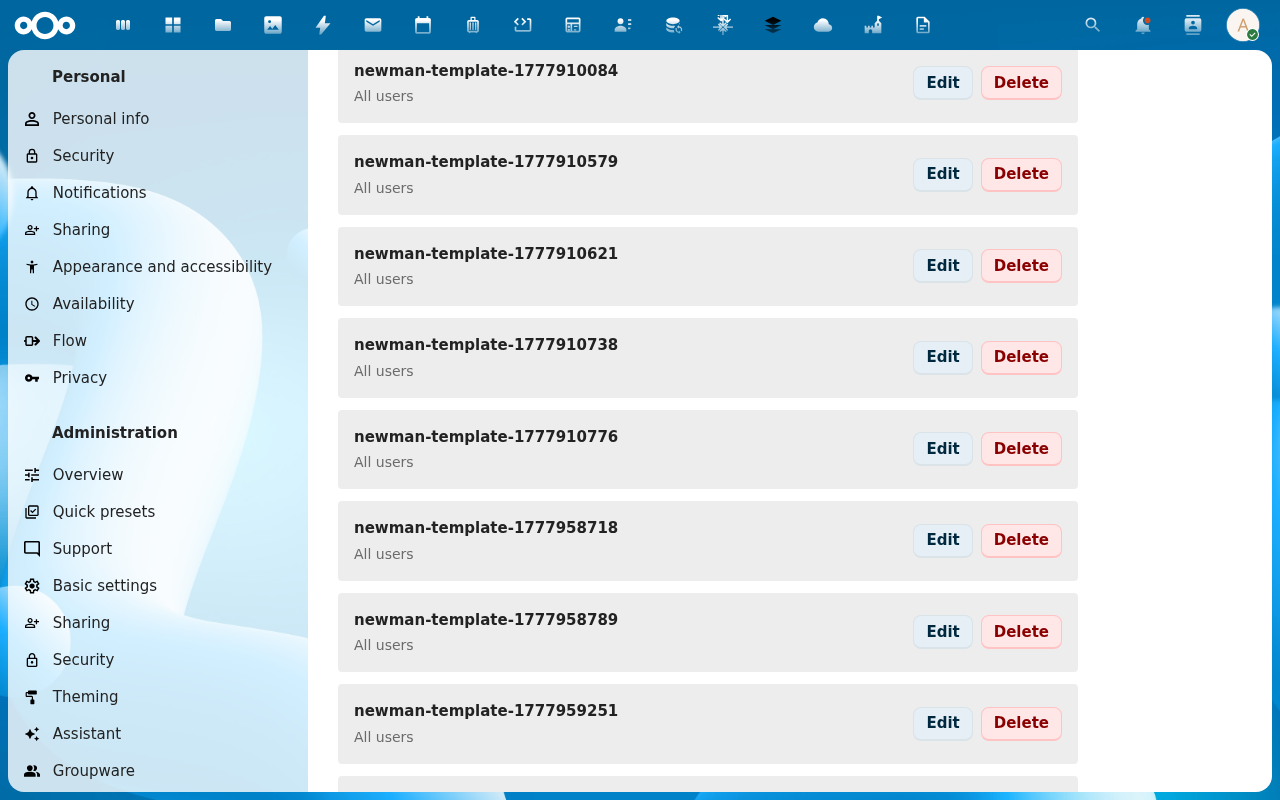Open the user avatar menu
The image size is (1280, 800).
1243,25
